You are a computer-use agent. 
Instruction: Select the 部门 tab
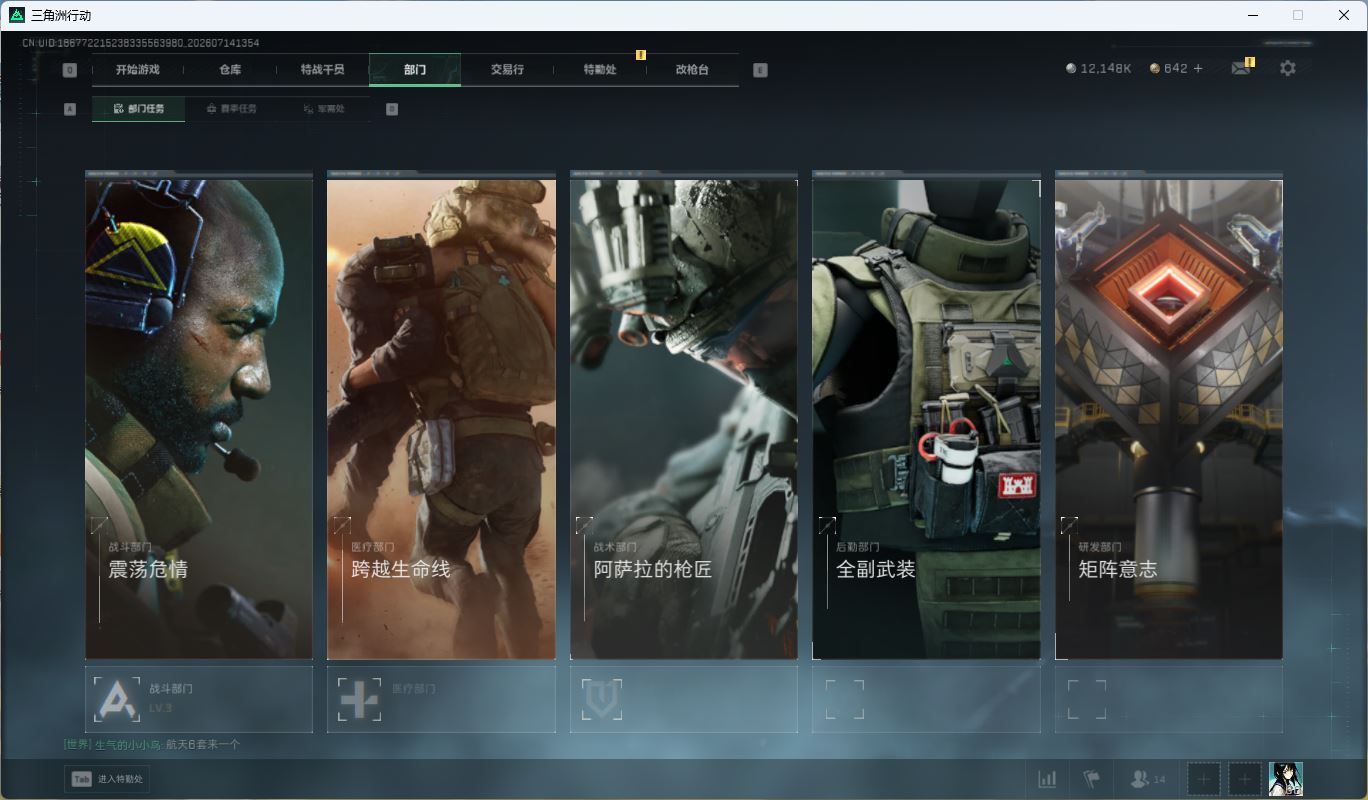pos(415,70)
